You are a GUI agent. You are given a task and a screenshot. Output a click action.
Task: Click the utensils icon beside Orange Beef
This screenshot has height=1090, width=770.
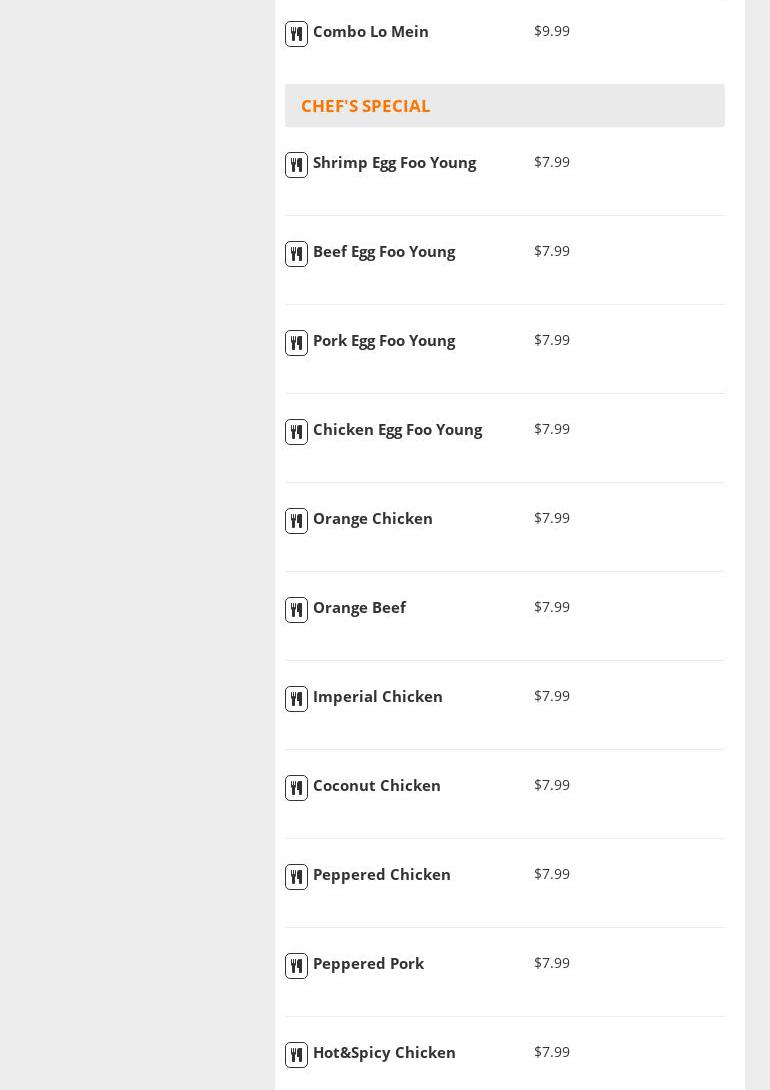click(x=296, y=610)
